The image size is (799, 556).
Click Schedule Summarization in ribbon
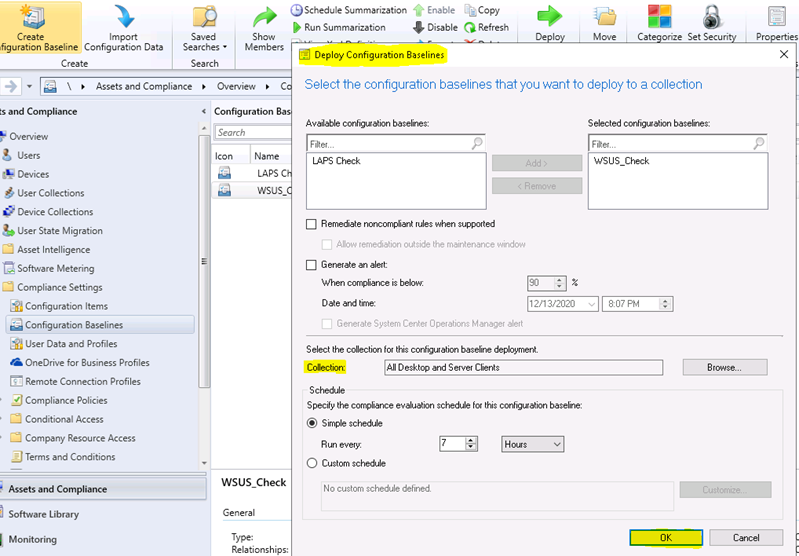click(x=349, y=10)
